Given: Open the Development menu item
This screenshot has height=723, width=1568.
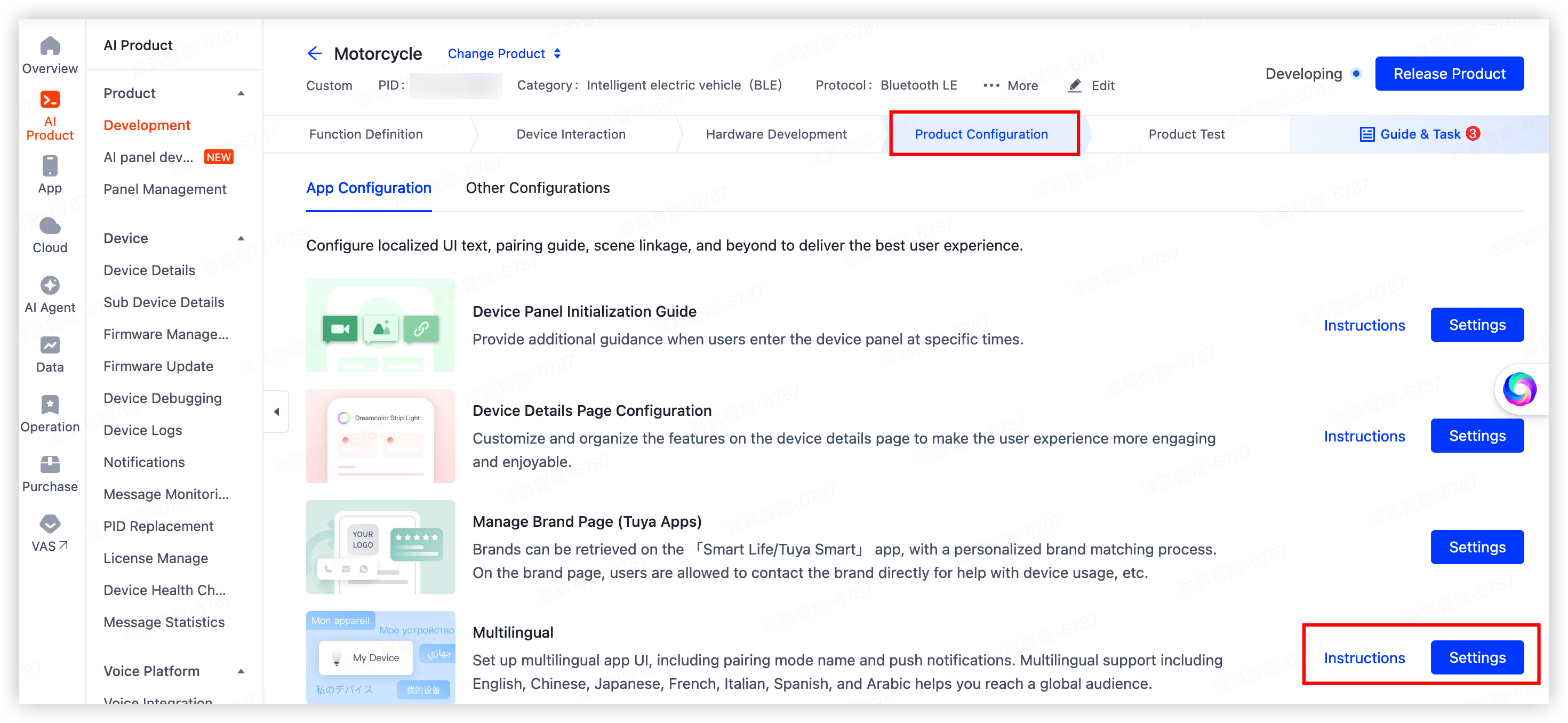Looking at the screenshot, I should (x=147, y=125).
